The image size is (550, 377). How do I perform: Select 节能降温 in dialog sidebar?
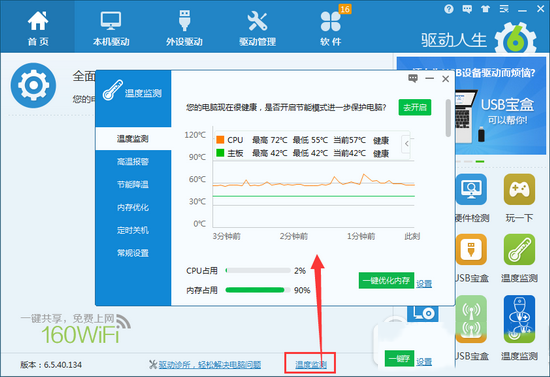tap(133, 184)
